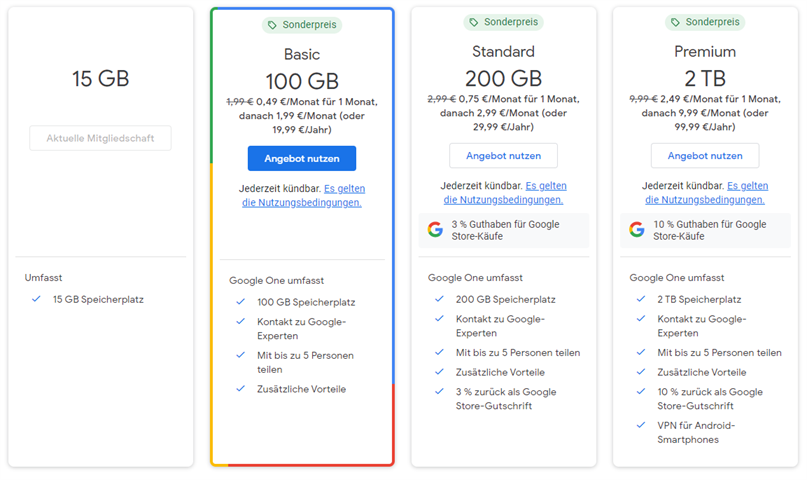
Task: Click checkmark next to 15 GB Speicherplatz
Action: tap(36, 299)
